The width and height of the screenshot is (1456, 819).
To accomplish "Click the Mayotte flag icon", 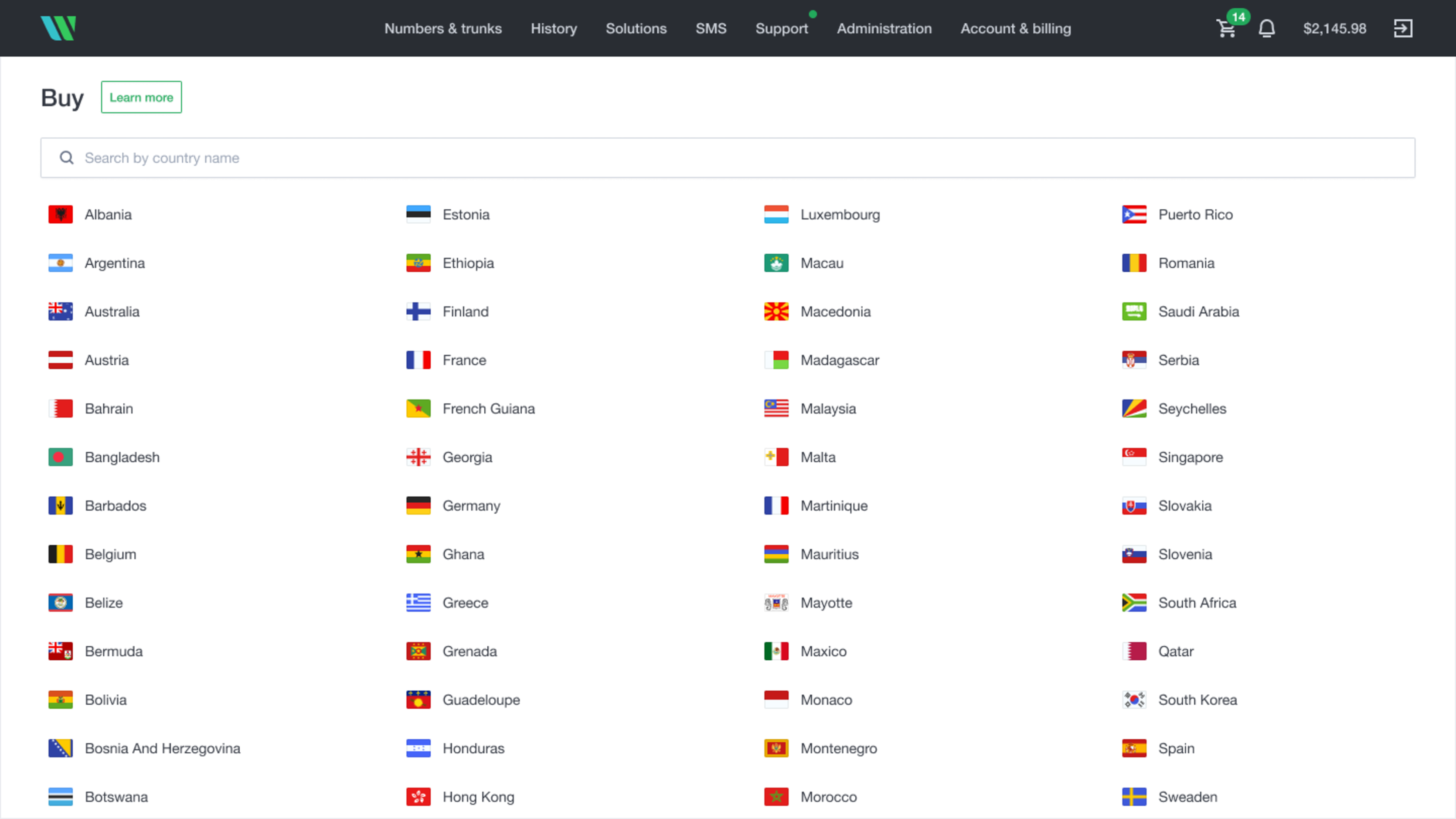I will coord(776,603).
